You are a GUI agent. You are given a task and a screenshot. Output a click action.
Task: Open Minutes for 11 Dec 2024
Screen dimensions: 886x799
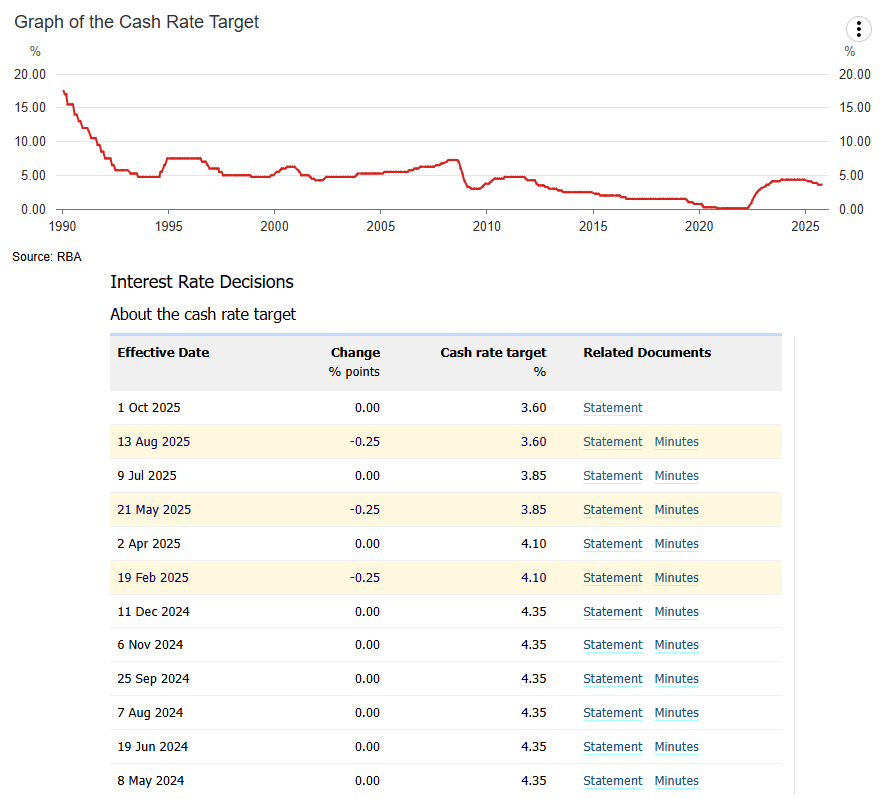pyautogui.click(x=676, y=612)
